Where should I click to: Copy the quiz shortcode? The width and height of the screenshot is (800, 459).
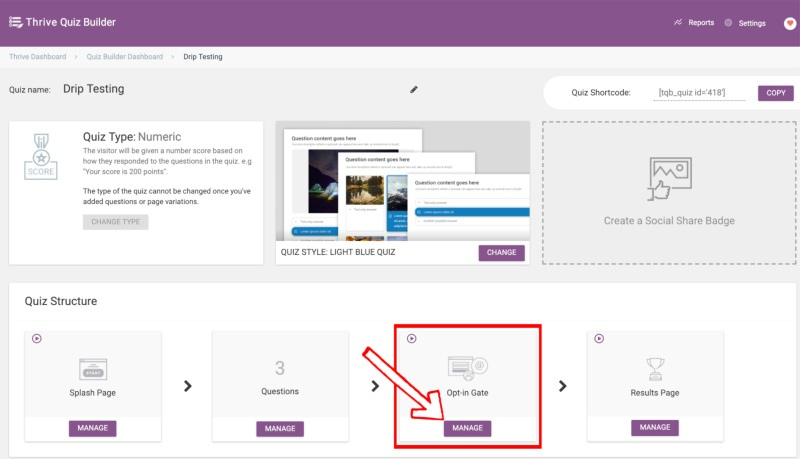[775, 93]
